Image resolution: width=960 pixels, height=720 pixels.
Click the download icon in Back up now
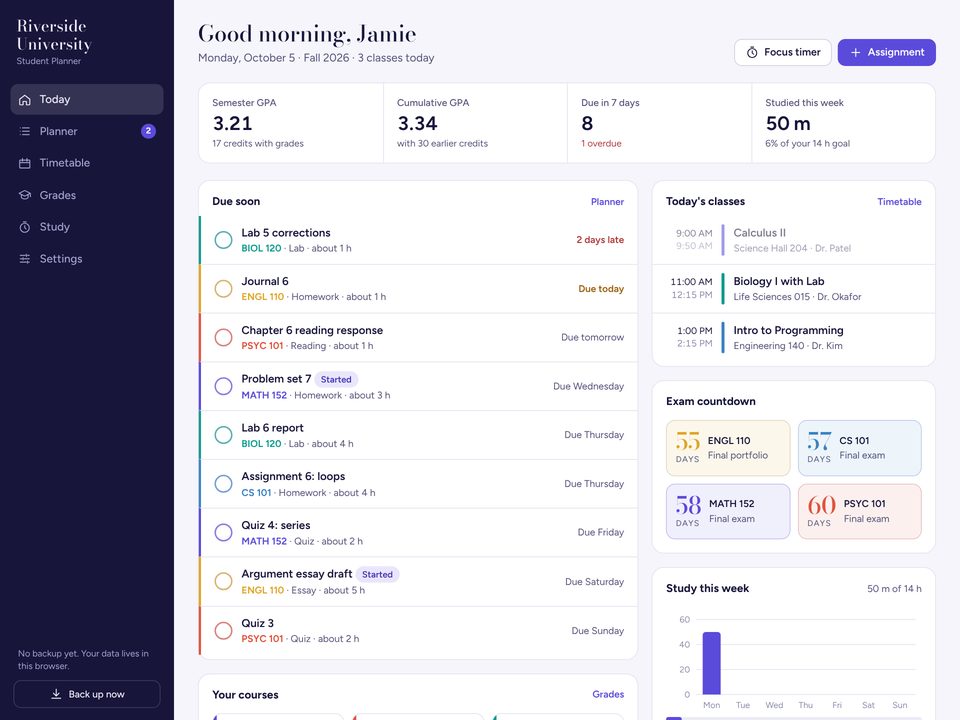point(56,694)
